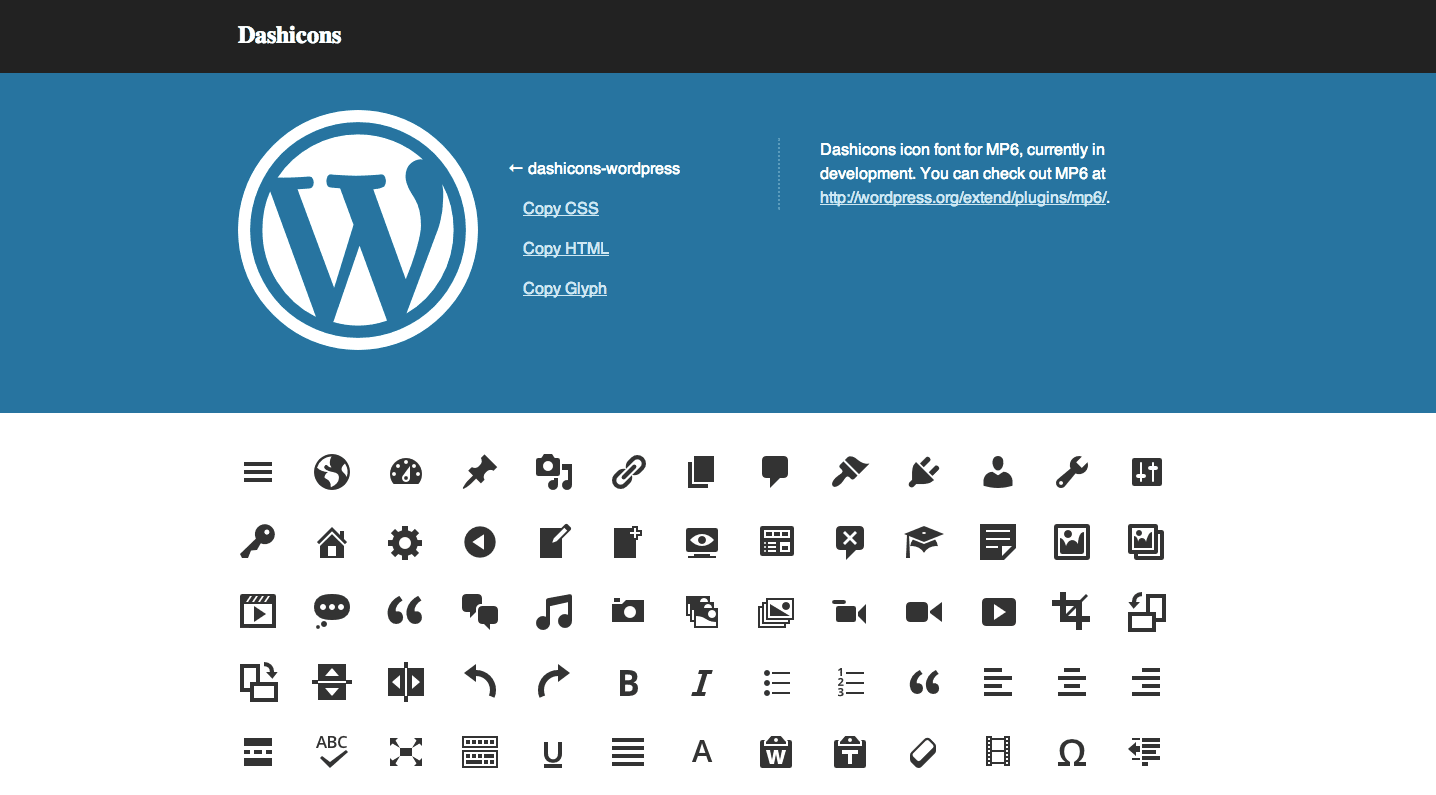Select the camera icon
The width and height of the screenshot is (1436, 795).
pyautogui.click(x=627, y=612)
